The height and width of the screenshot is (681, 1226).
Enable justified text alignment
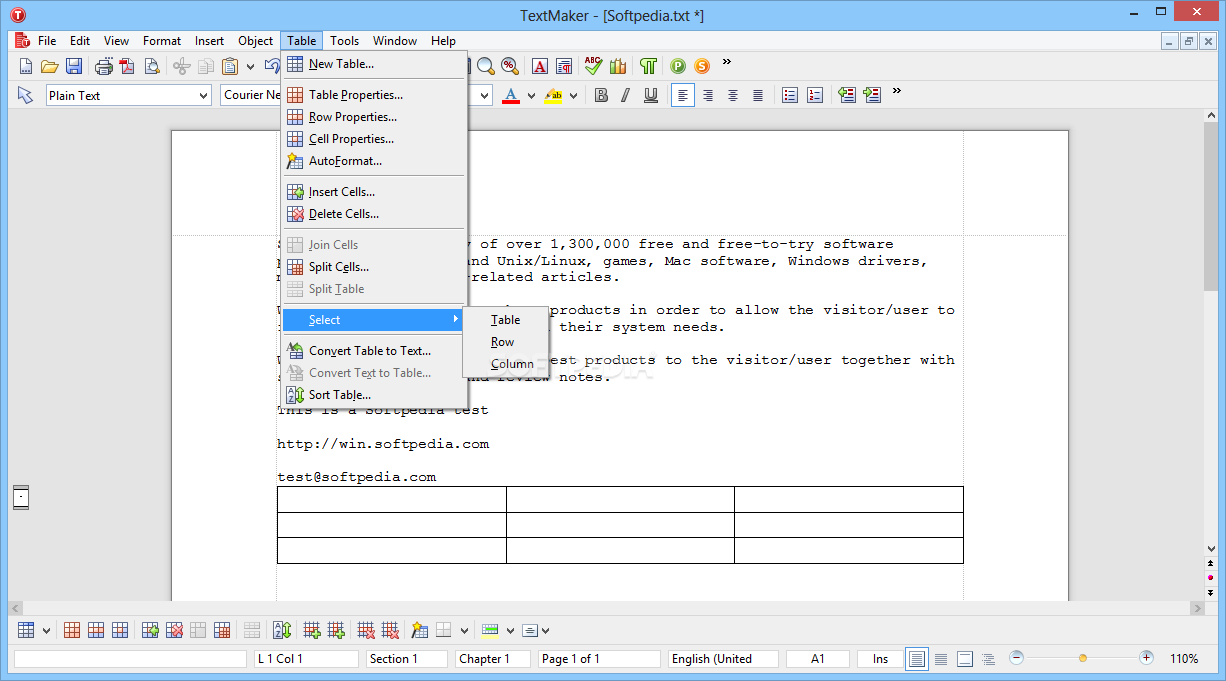[x=758, y=95]
